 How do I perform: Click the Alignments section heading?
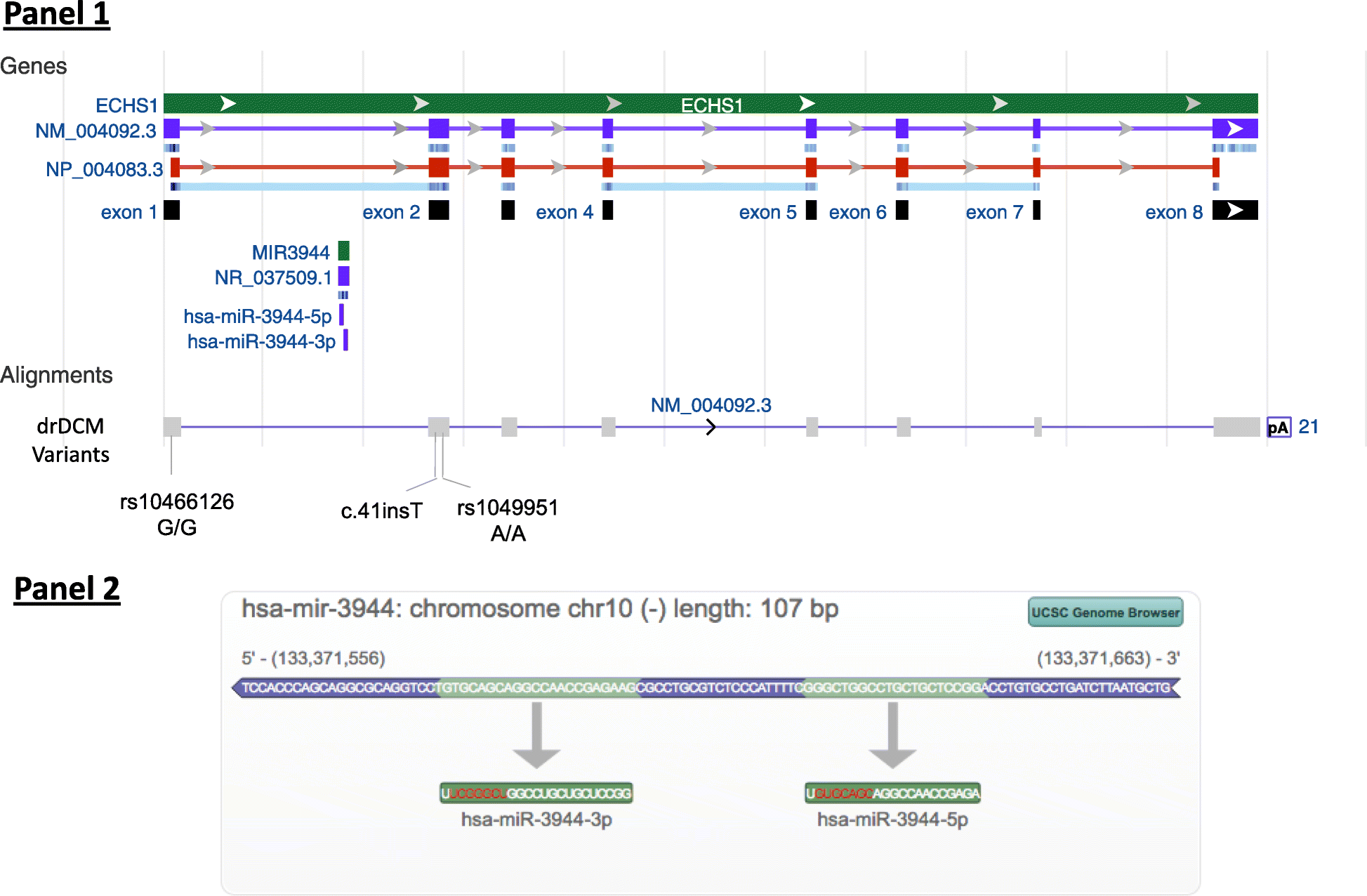click(56, 375)
